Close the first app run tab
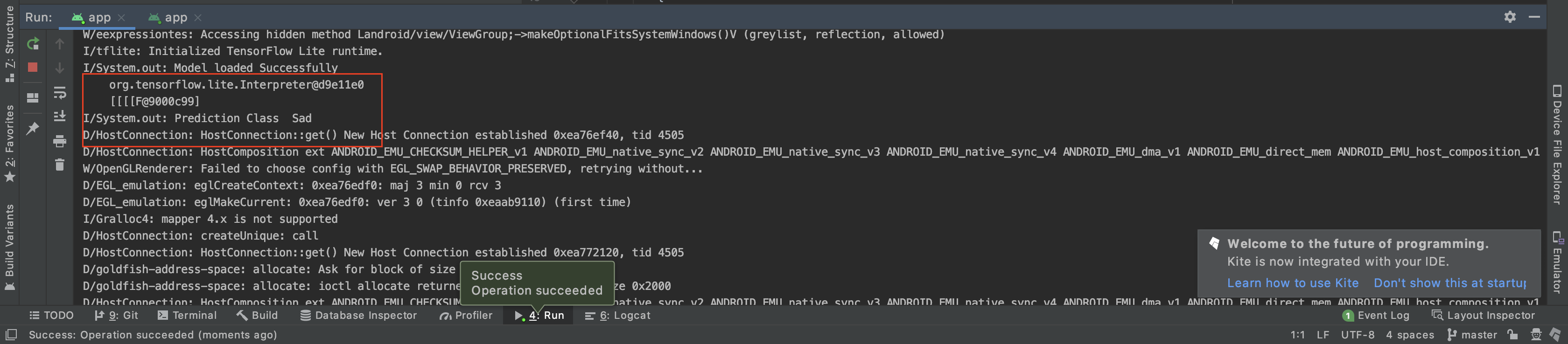1568x344 pixels. click(121, 18)
